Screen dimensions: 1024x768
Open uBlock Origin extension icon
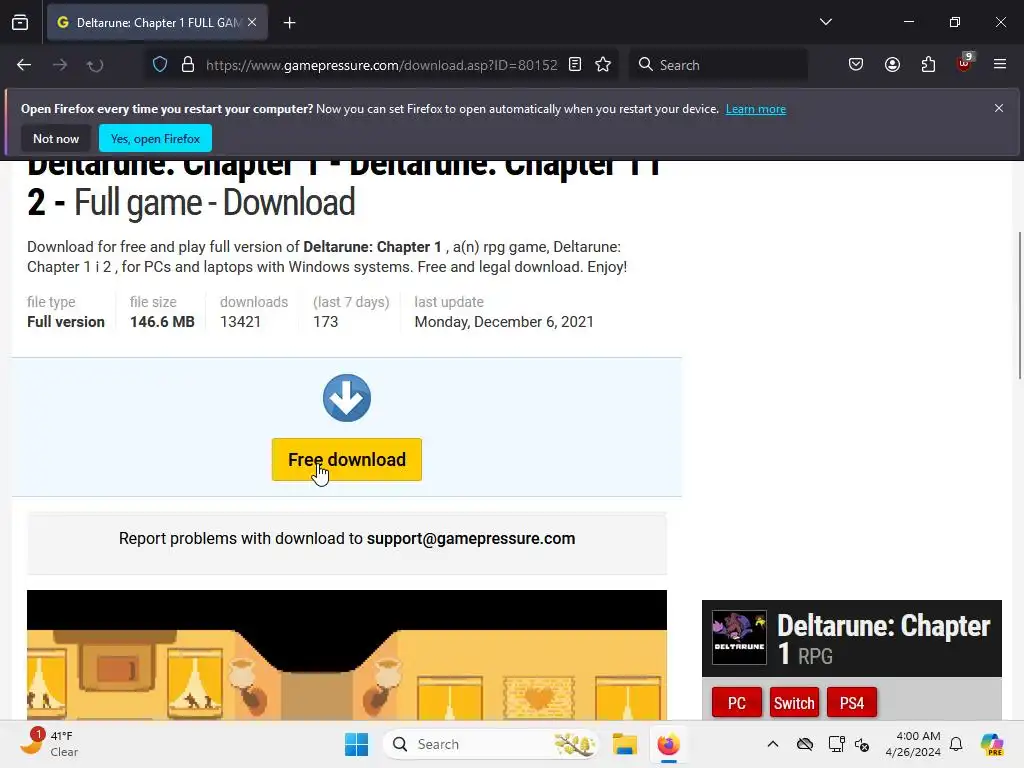[x=965, y=64]
